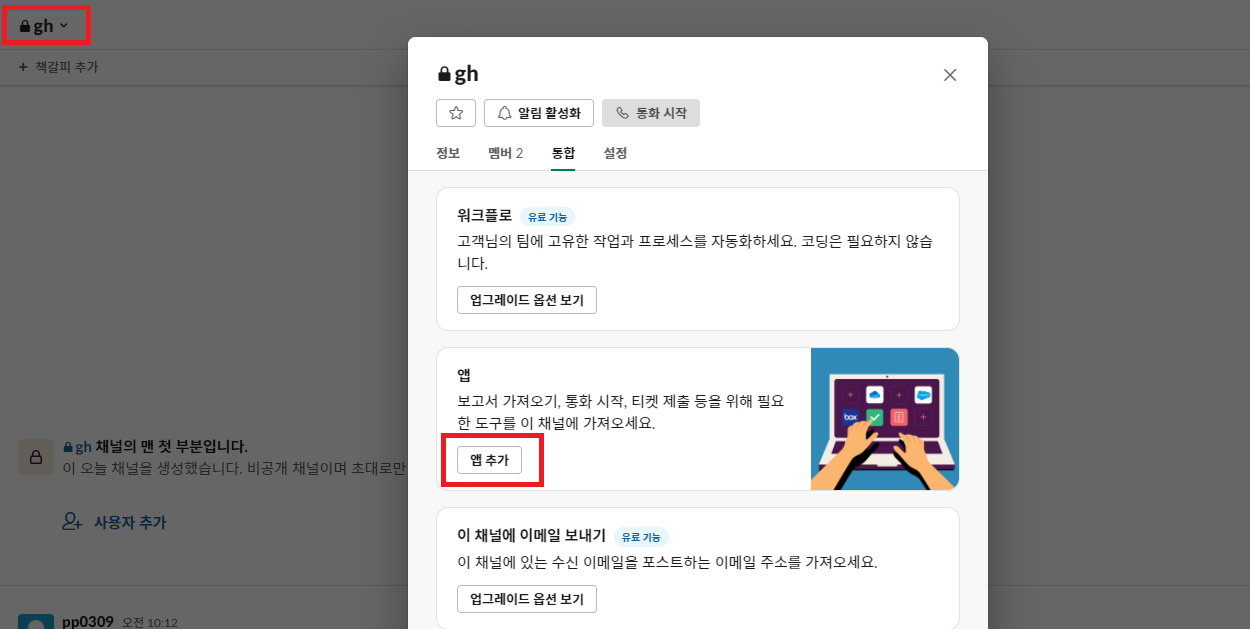Click 사용자 추가 in the channel background

tap(130, 522)
